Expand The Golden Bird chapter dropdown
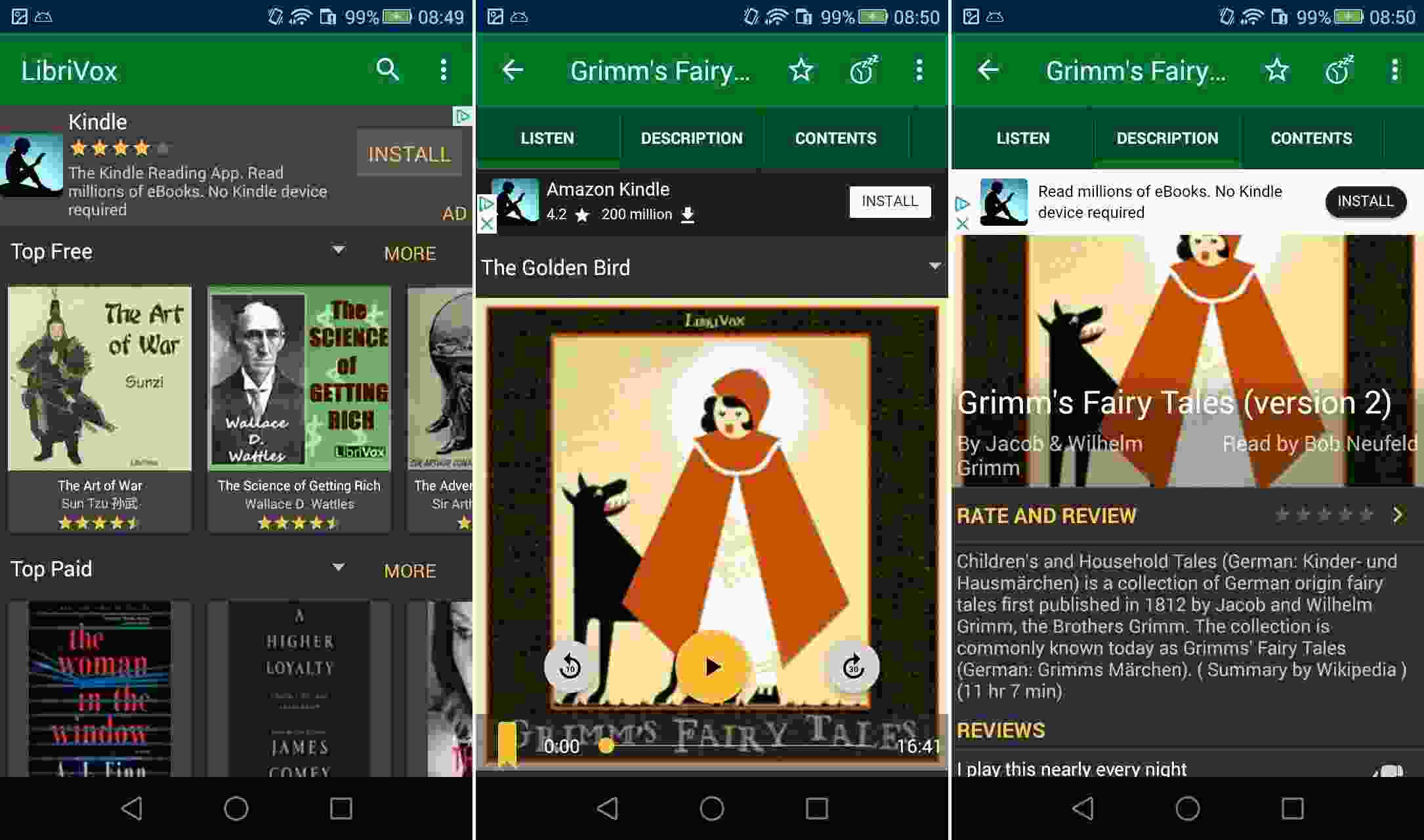 coord(932,268)
